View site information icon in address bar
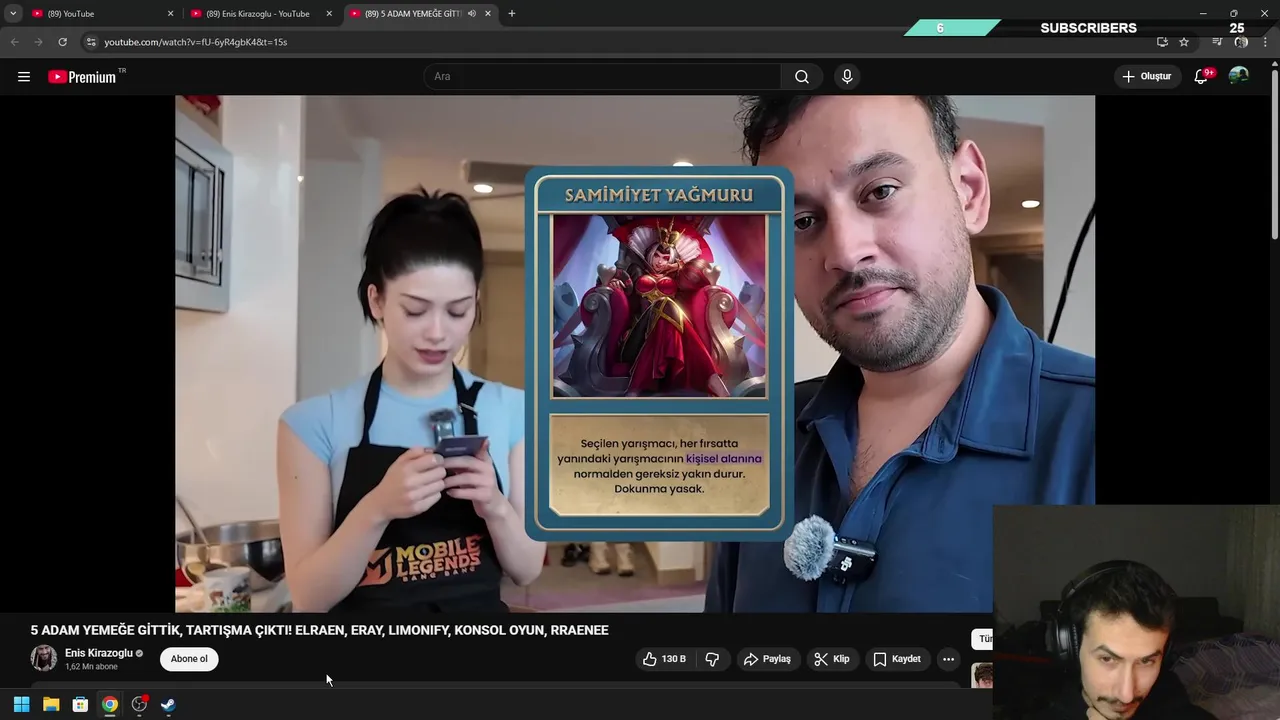The image size is (1280, 720). click(x=91, y=42)
